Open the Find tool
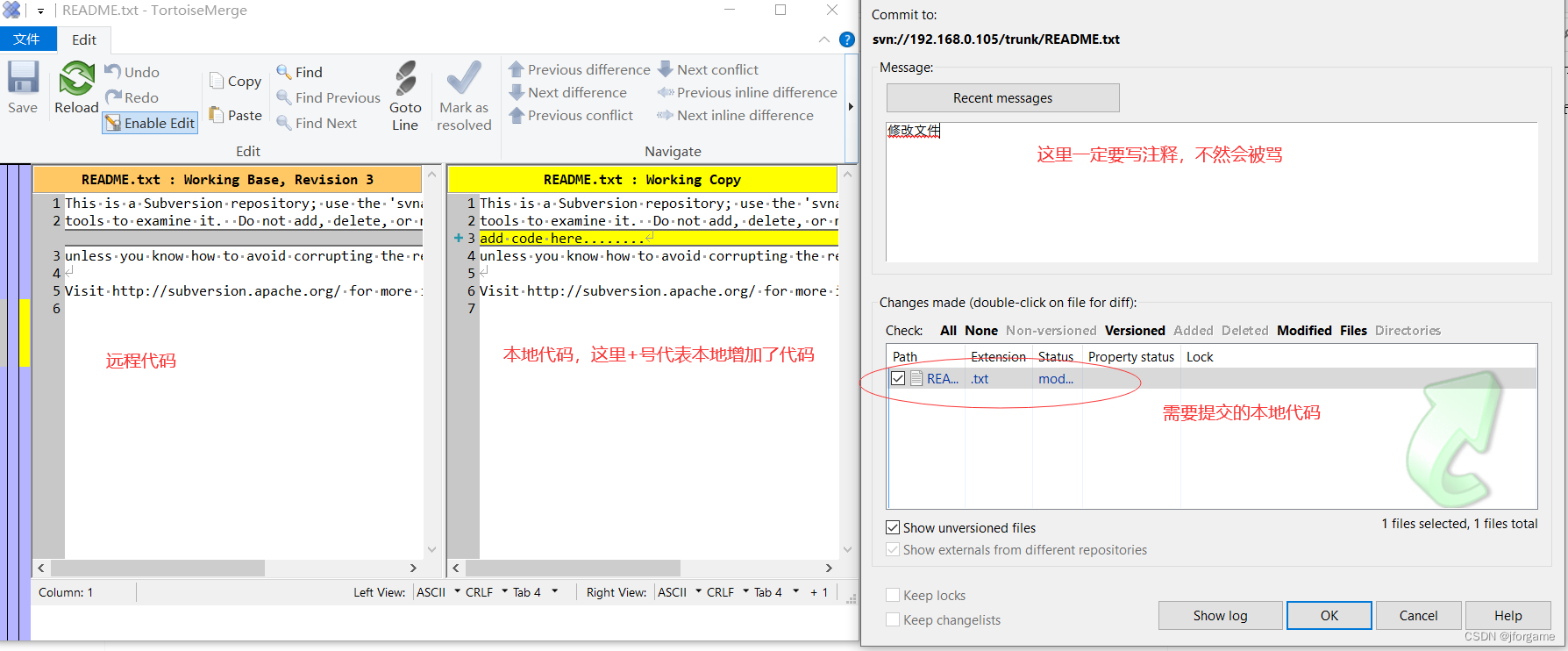Image resolution: width=1568 pixels, height=651 pixels. pyautogui.click(x=299, y=72)
